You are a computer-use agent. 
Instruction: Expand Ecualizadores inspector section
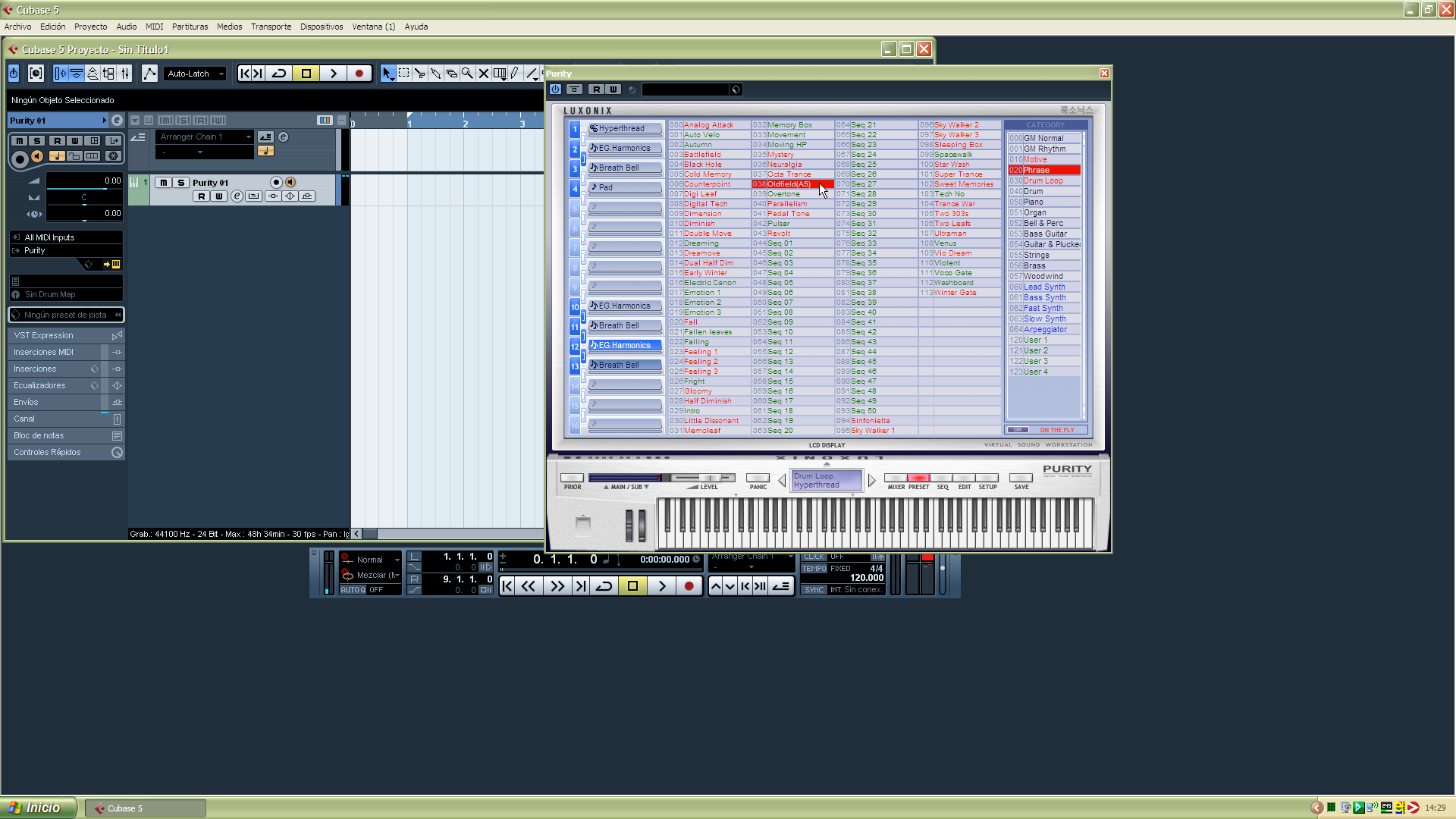[66, 385]
